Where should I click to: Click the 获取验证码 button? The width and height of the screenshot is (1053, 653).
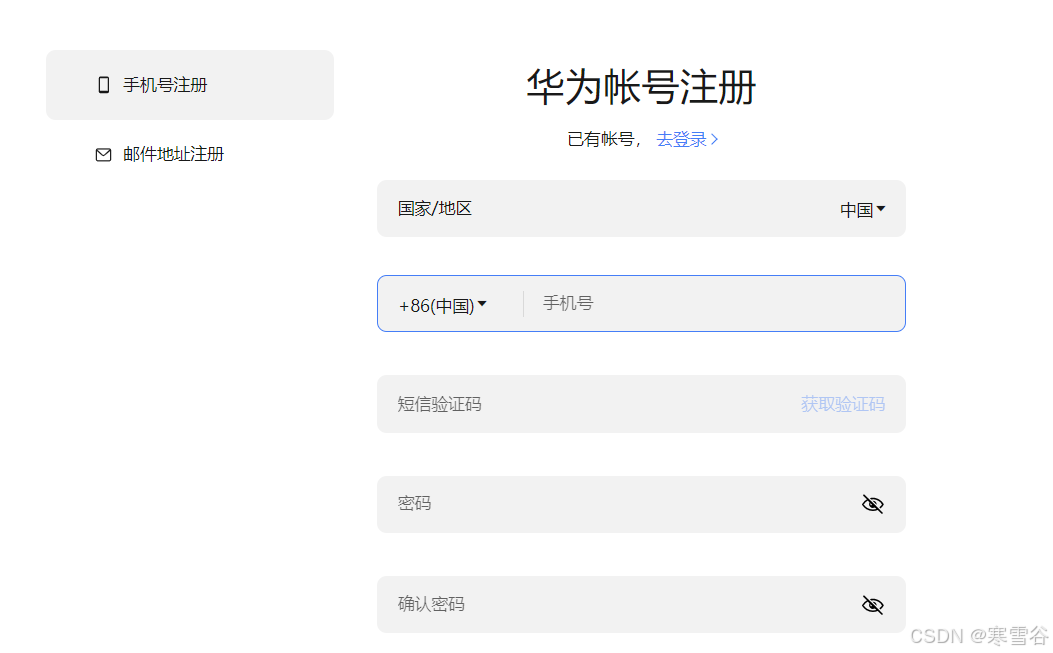[x=842, y=404]
